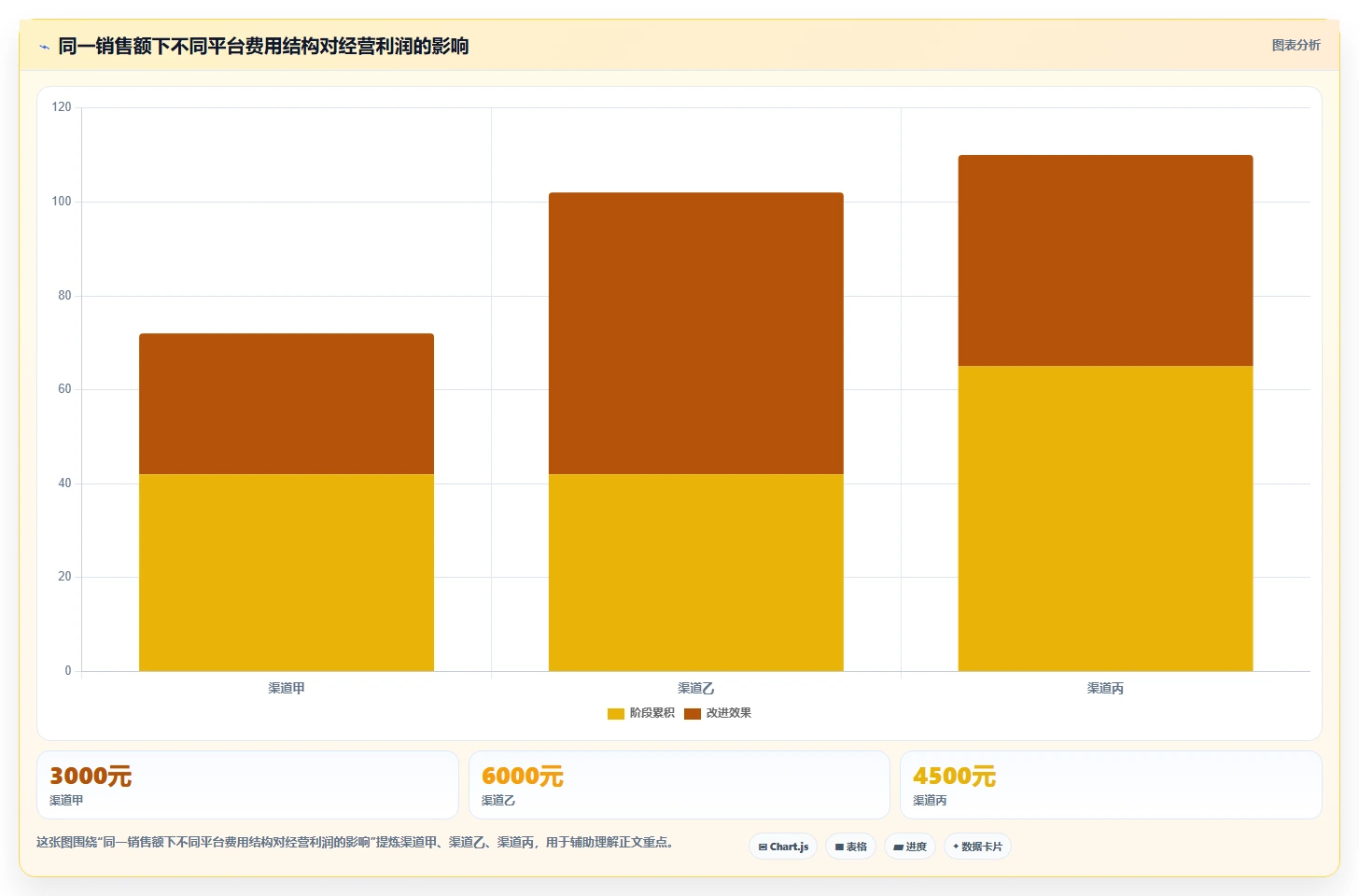The height and width of the screenshot is (896, 1359).
Task: Click the 渠道甲 x-axis label
Action: (287, 688)
